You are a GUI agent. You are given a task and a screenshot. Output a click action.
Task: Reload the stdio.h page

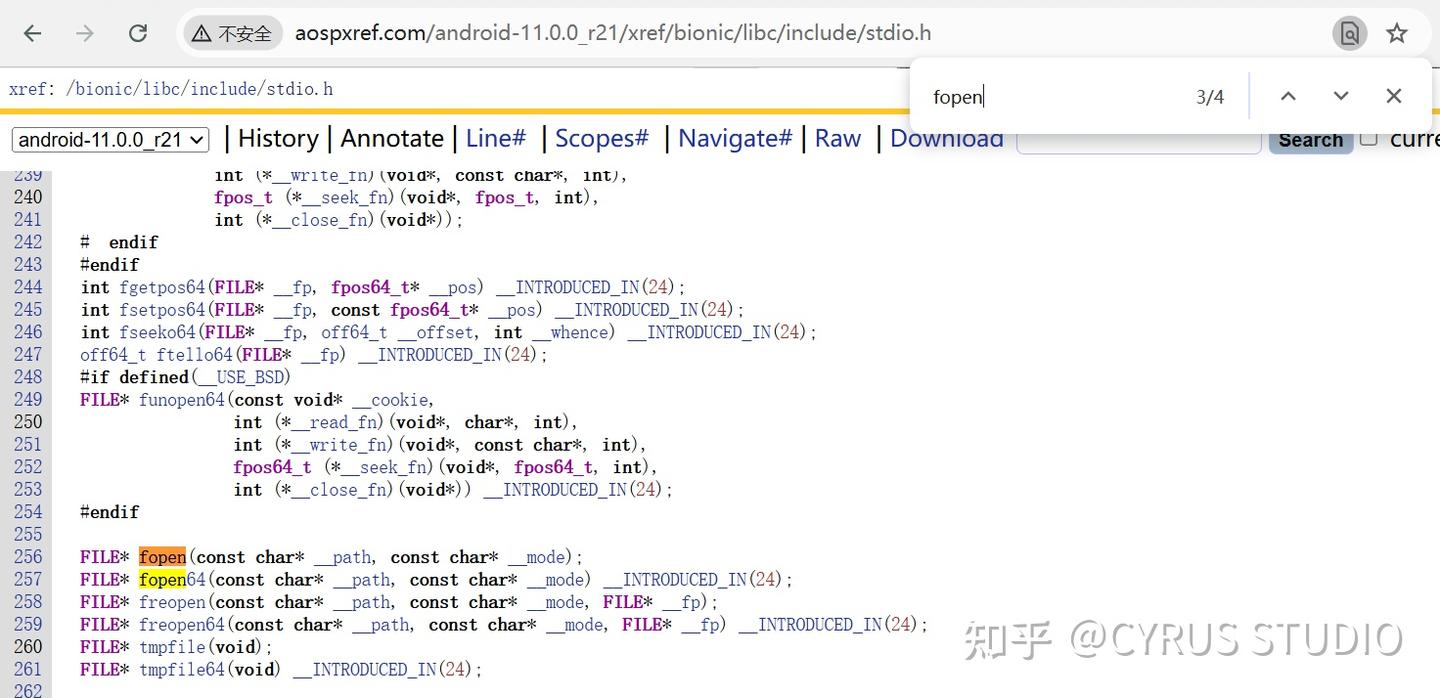coord(138,33)
